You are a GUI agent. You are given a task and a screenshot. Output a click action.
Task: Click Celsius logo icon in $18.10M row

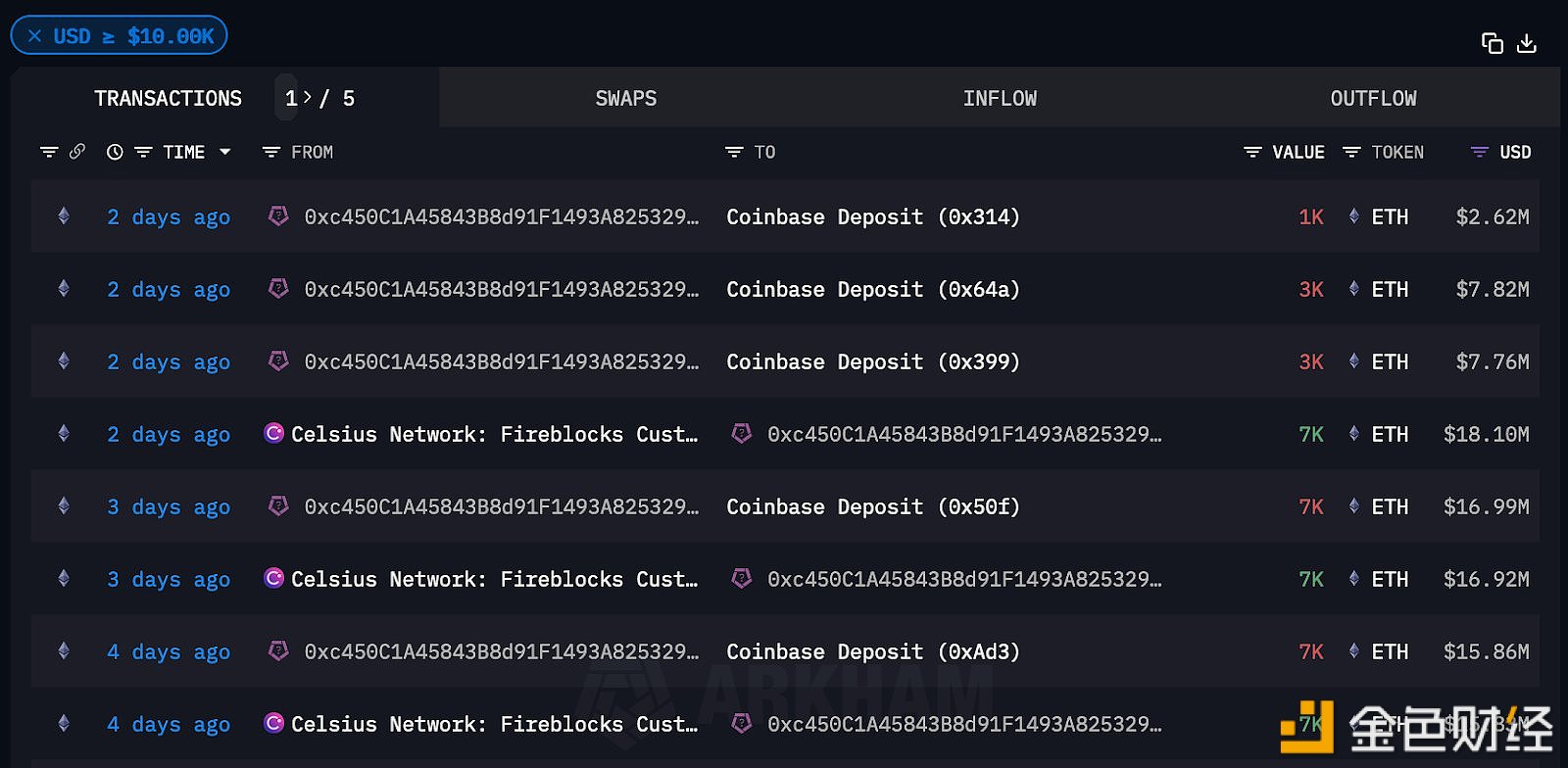[x=274, y=433]
